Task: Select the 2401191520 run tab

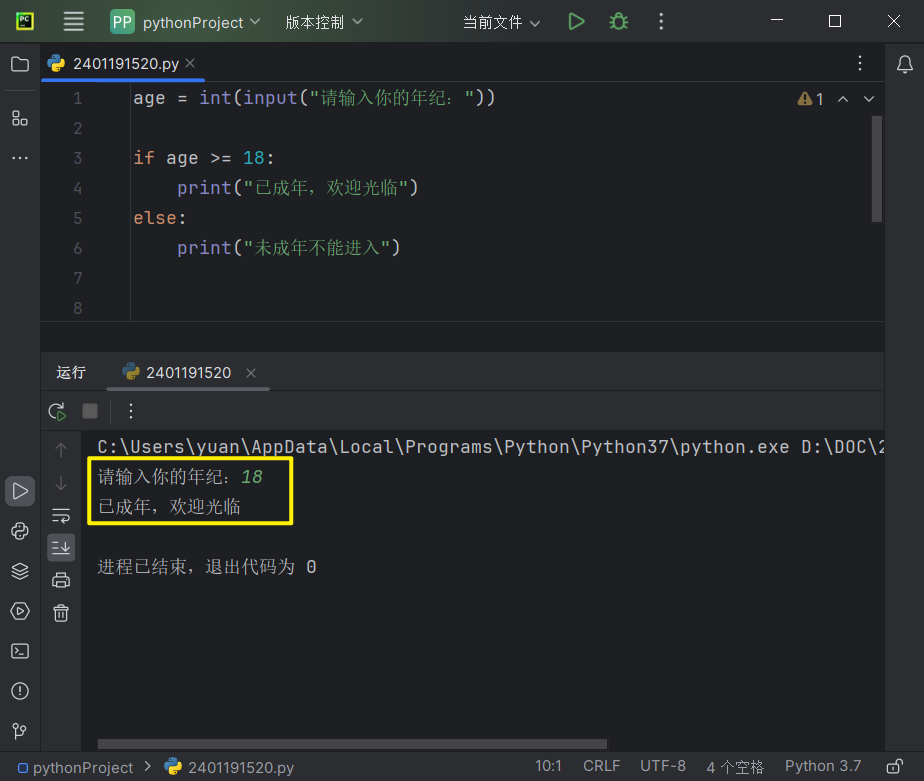Action: pos(188,373)
